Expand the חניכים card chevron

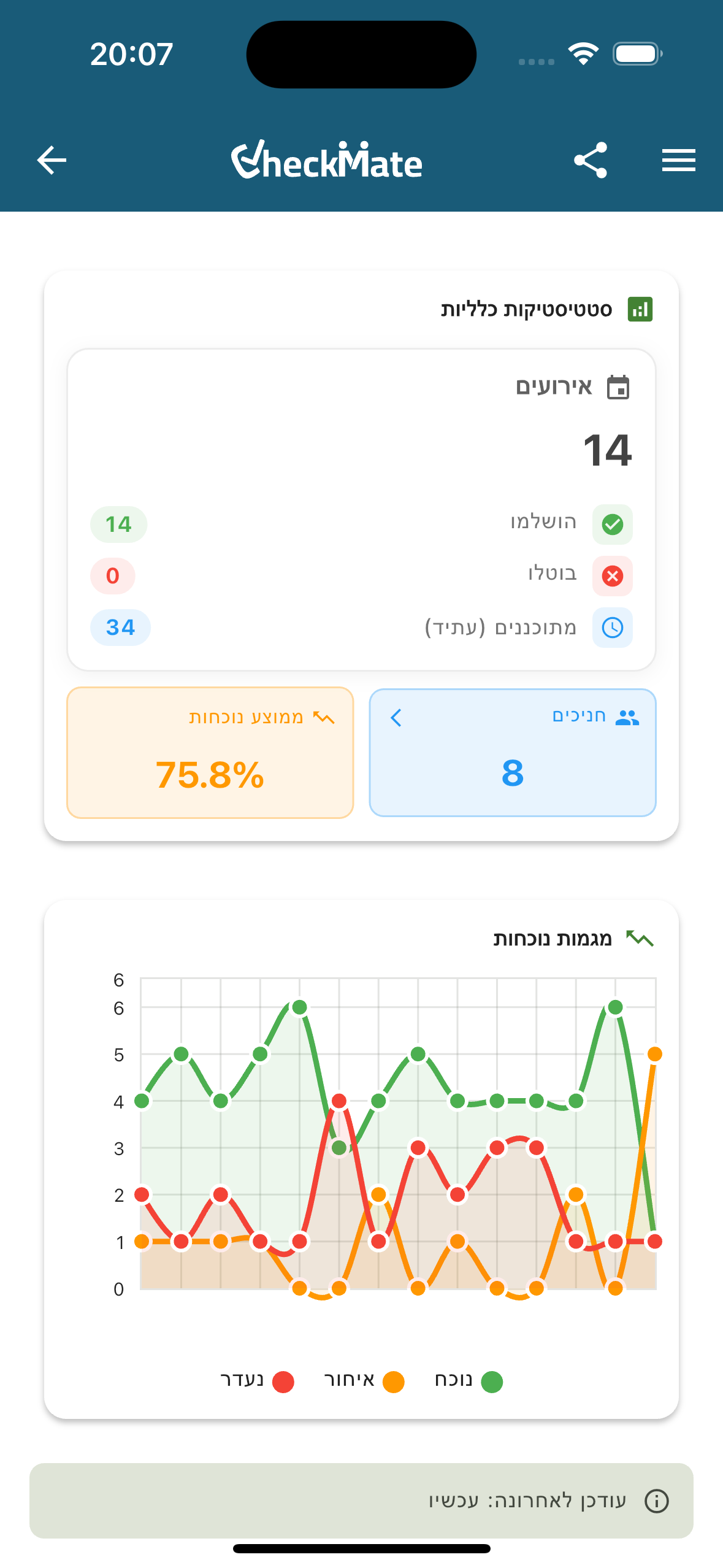[x=396, y=718]
